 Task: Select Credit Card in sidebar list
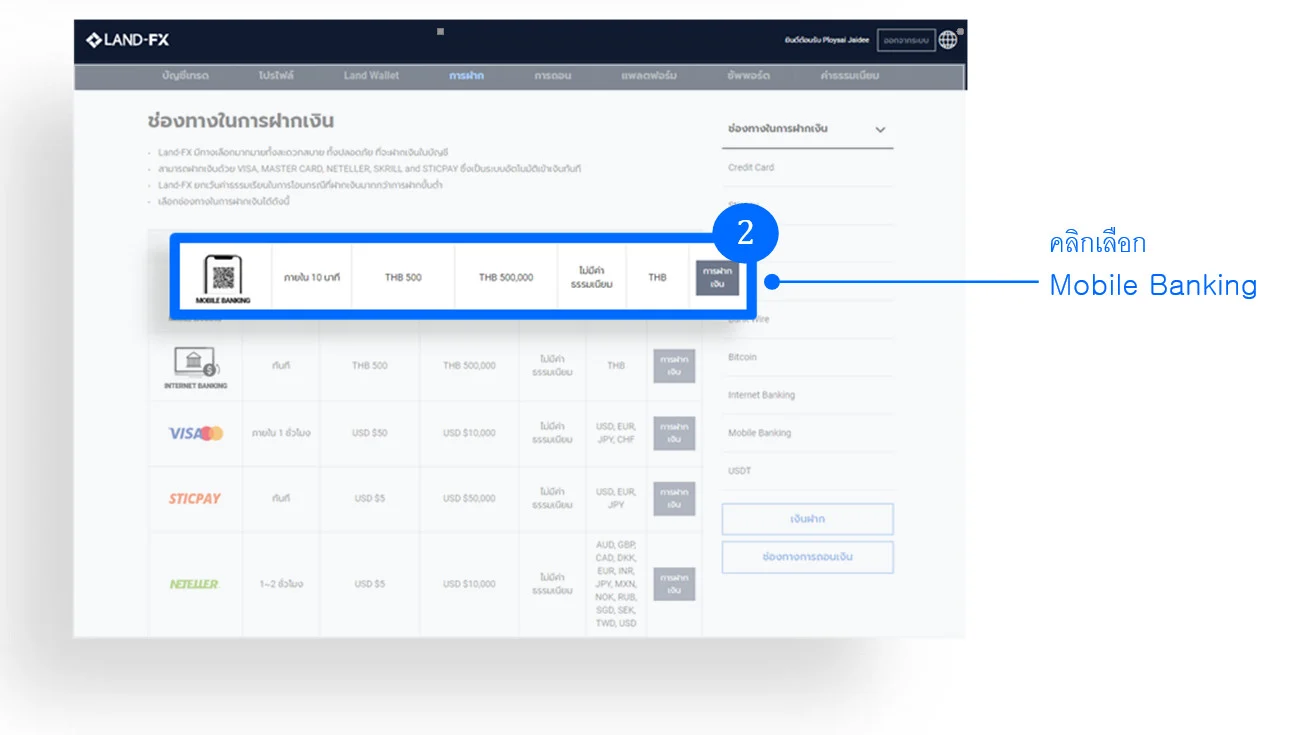(751, 168)
